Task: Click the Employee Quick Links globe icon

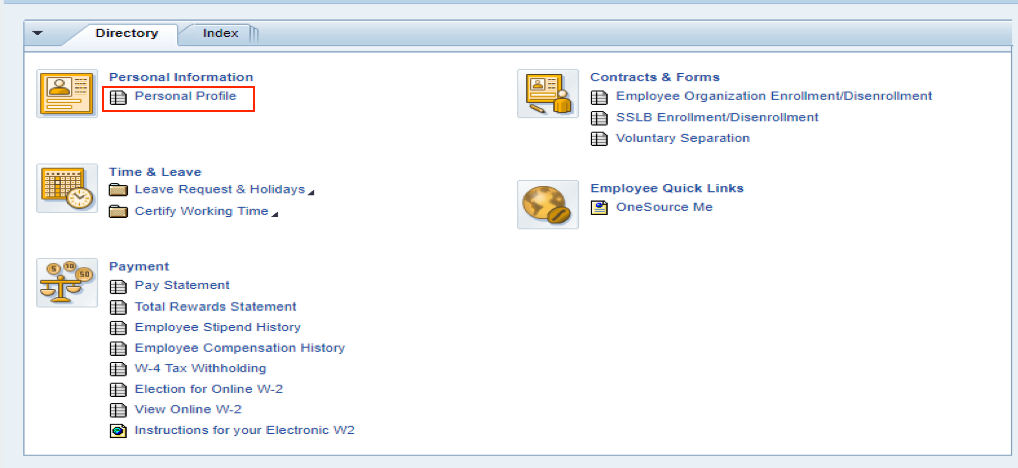Action: coord(548,204)
